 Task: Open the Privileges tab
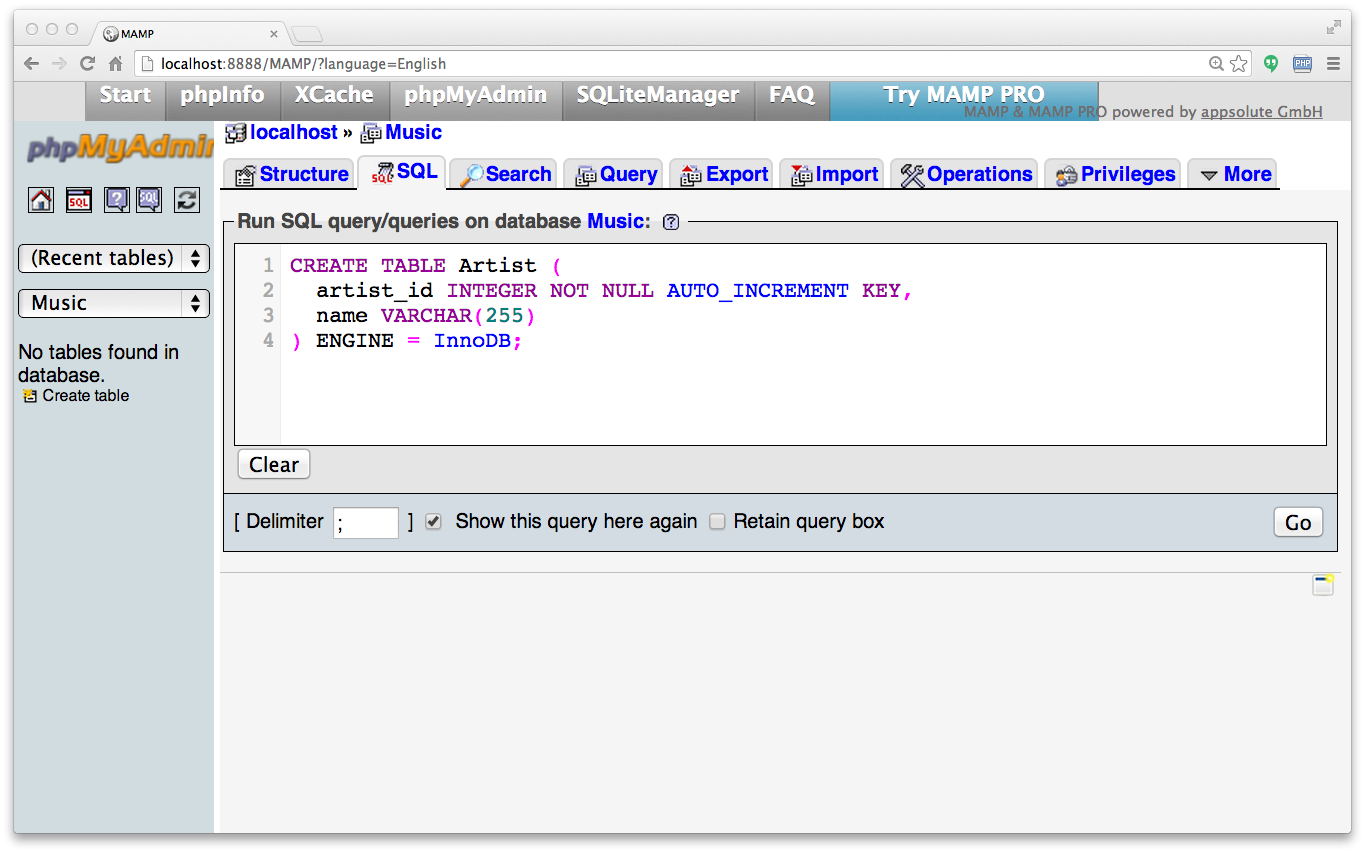pyautogui.click(x=1114, y=174)
